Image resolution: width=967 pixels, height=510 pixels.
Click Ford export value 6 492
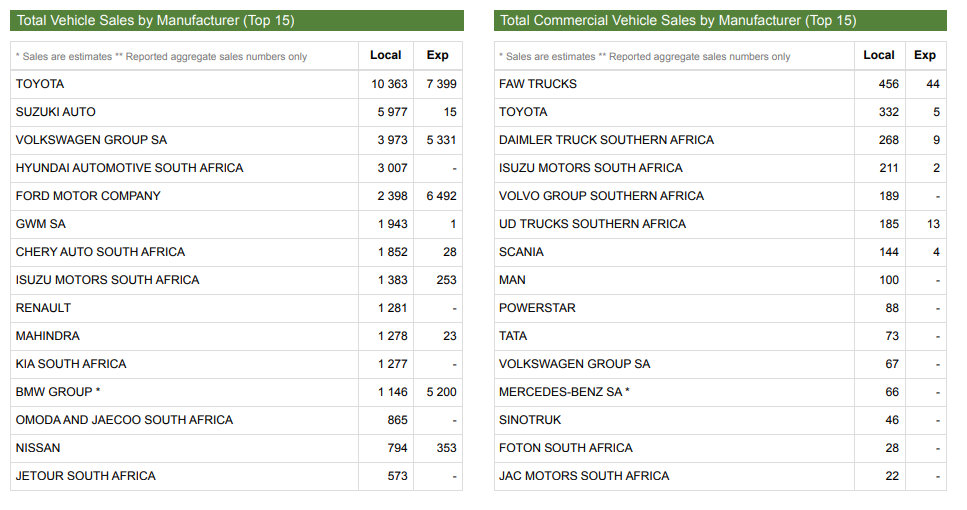pyautogui.click(x=442, y=196)
